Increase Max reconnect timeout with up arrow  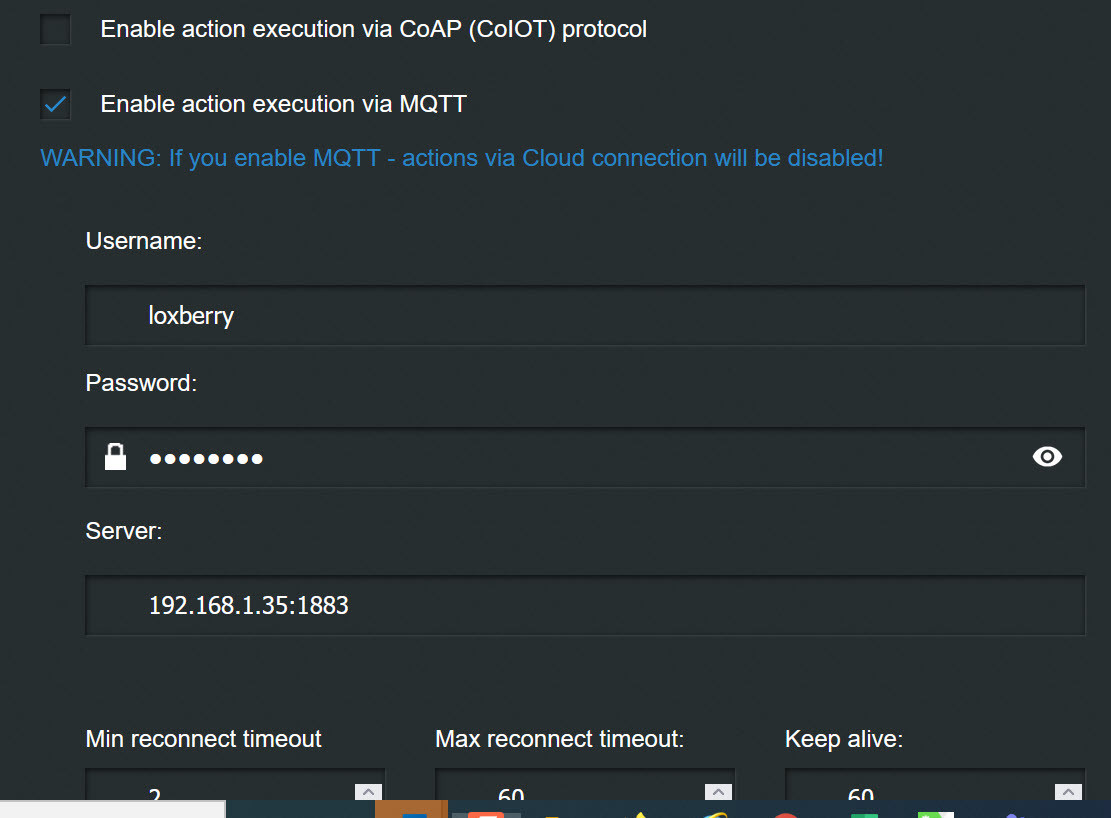(718, 791)
